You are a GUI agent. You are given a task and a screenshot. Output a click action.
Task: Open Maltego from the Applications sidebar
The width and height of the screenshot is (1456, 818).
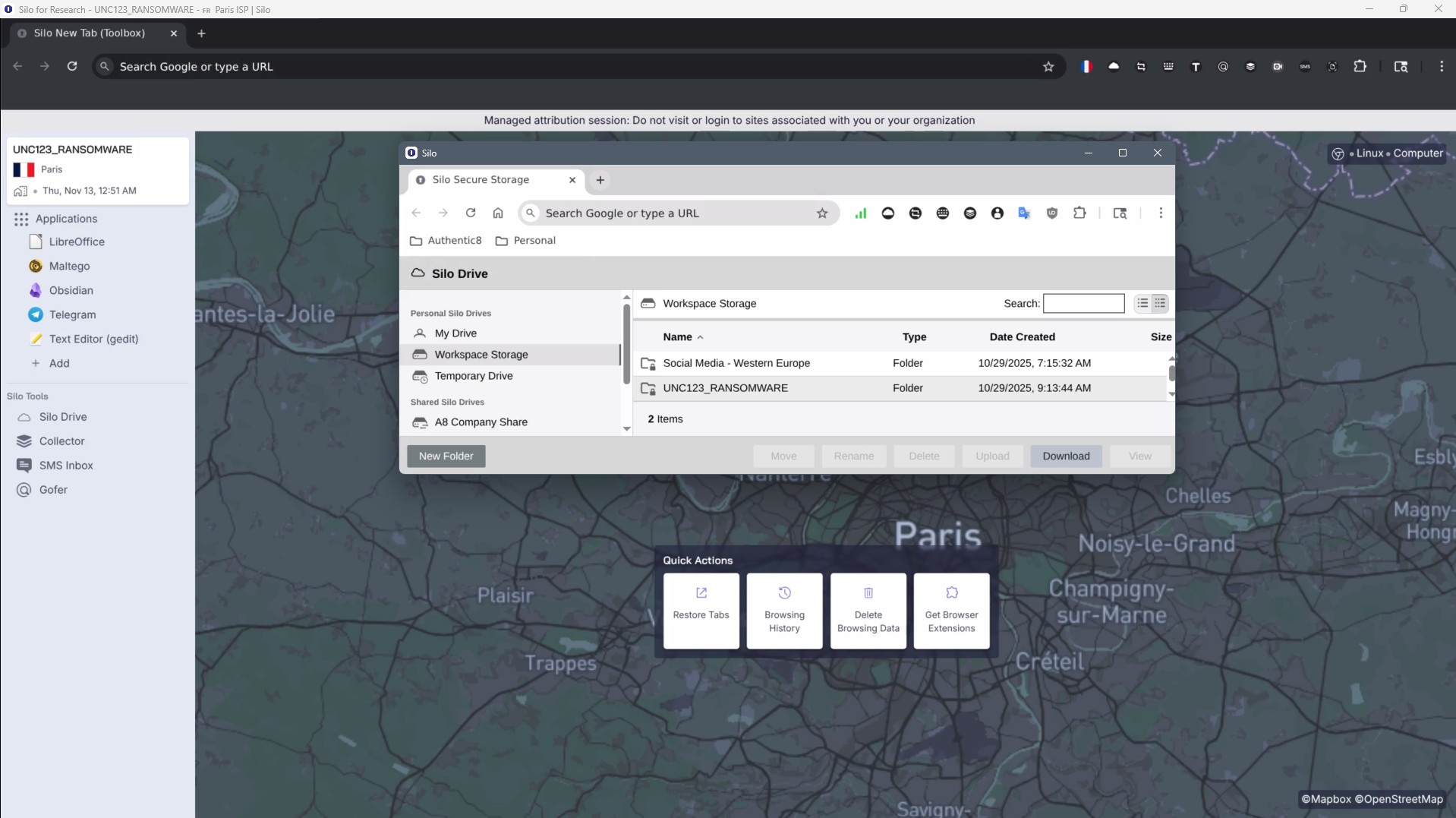coord(70,266)
